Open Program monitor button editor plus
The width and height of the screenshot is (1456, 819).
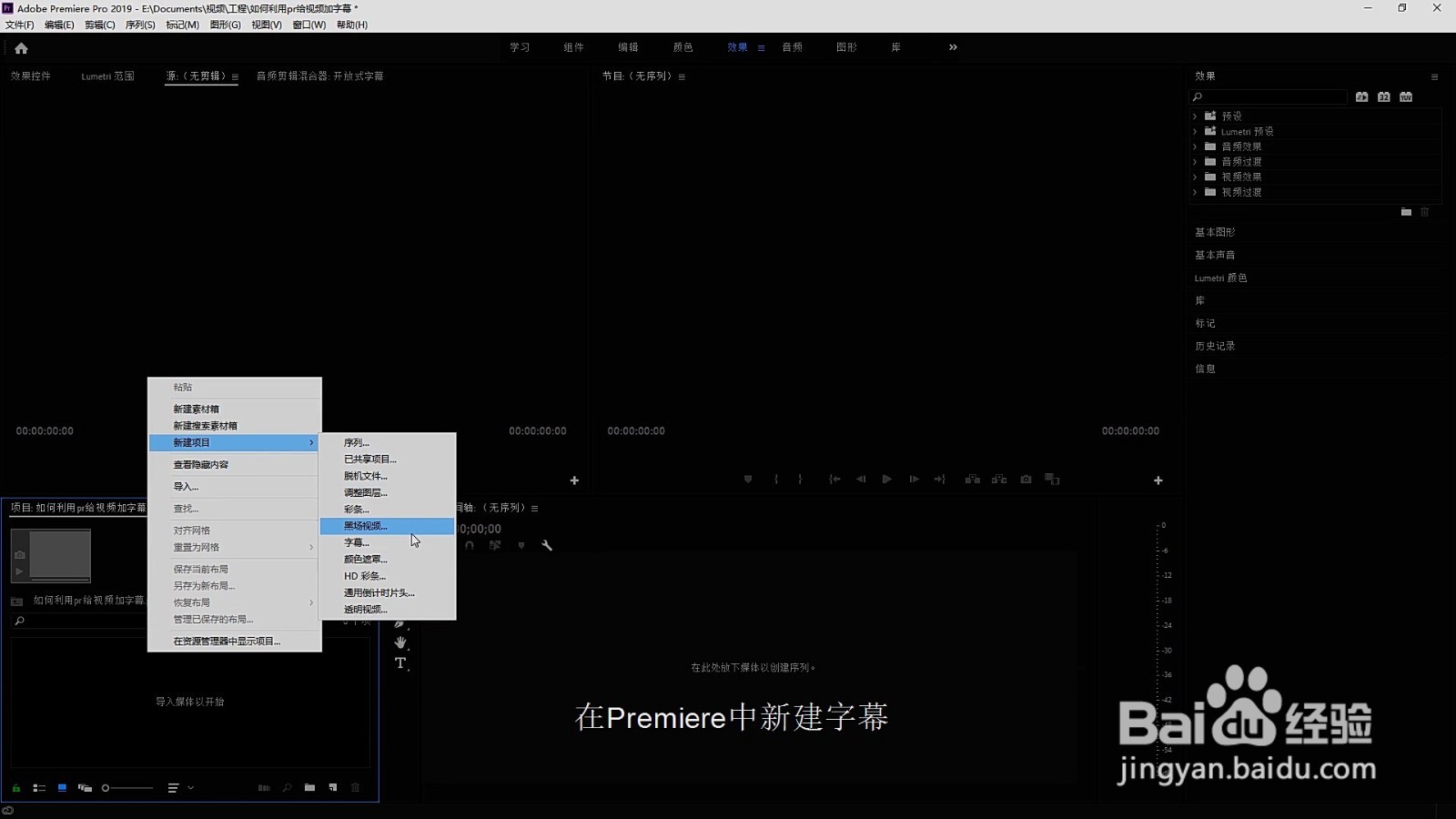(1158, 480)
